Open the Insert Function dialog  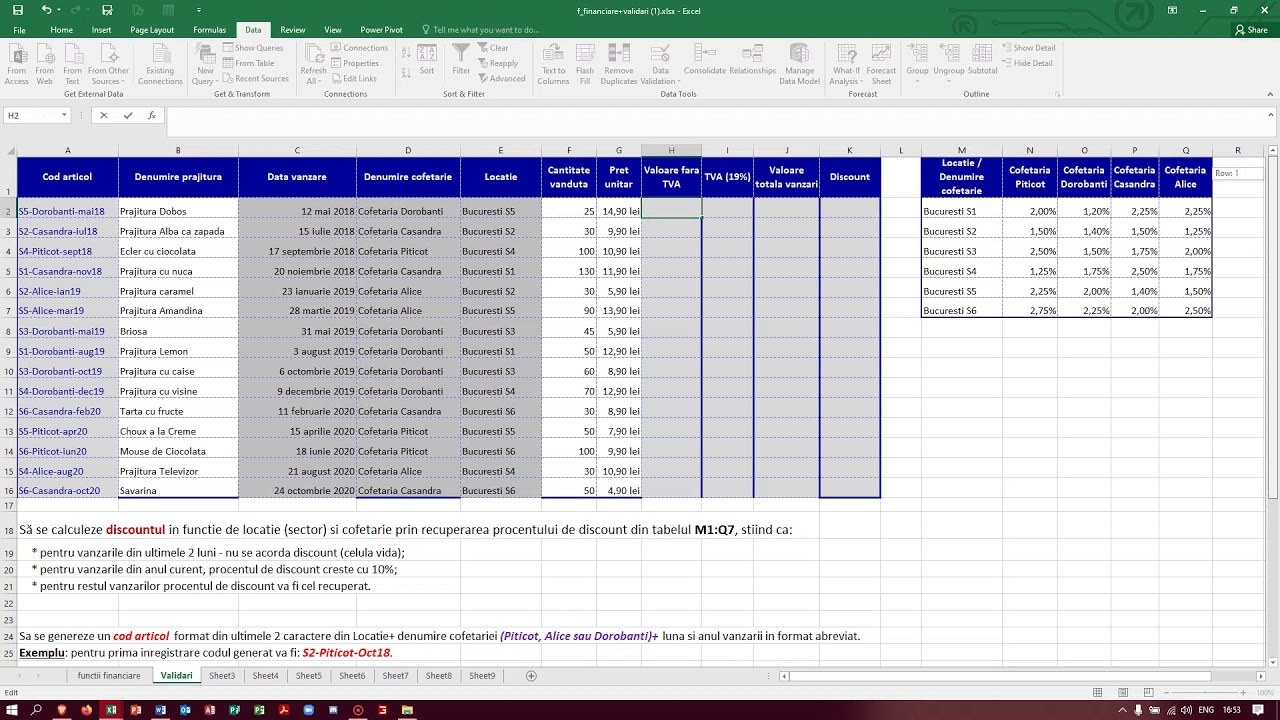[x=152, y=116]
